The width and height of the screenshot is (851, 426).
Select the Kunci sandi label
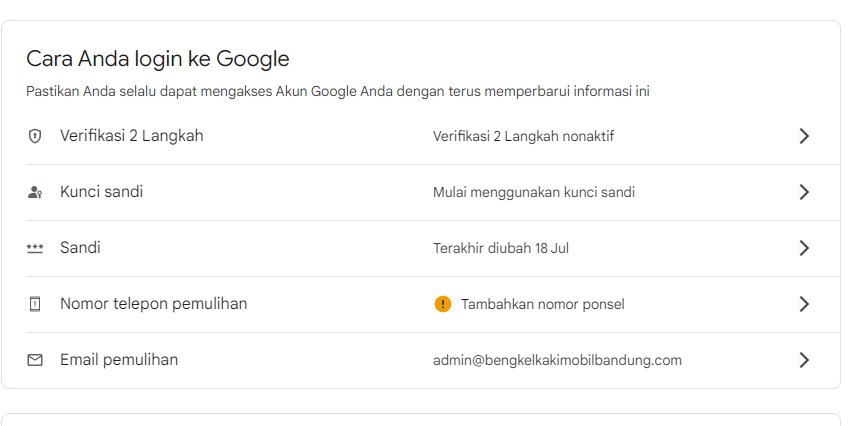click(x=101, y=192)
